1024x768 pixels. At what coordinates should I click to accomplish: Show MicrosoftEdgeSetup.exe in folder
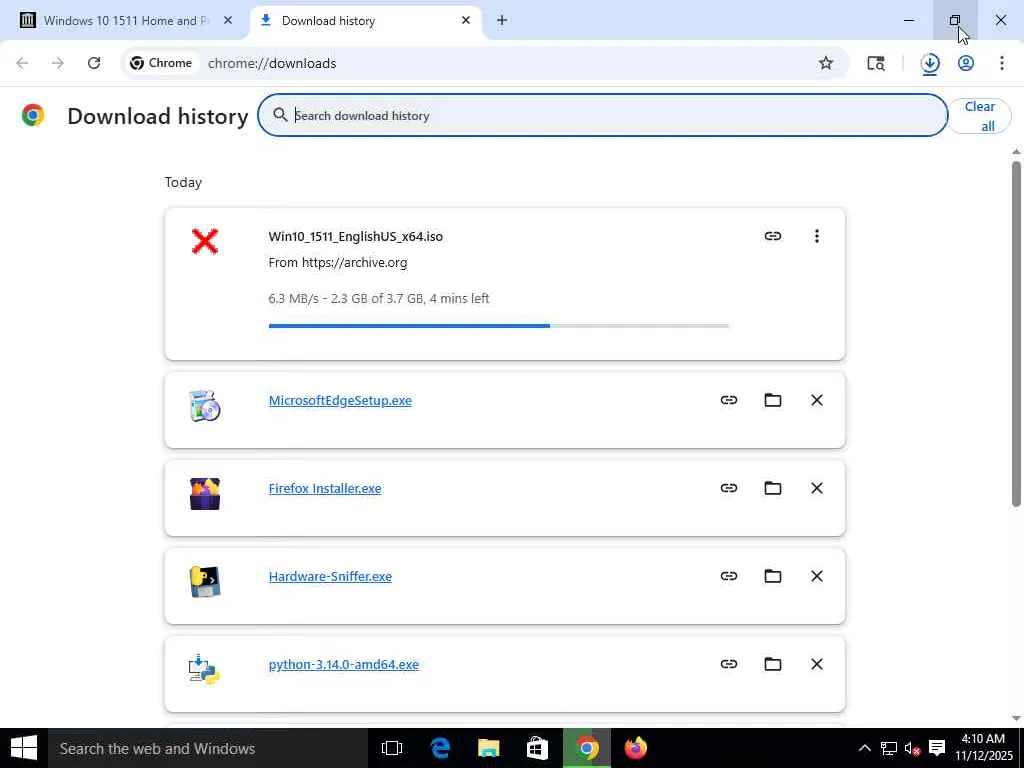[x=773, y=400]
